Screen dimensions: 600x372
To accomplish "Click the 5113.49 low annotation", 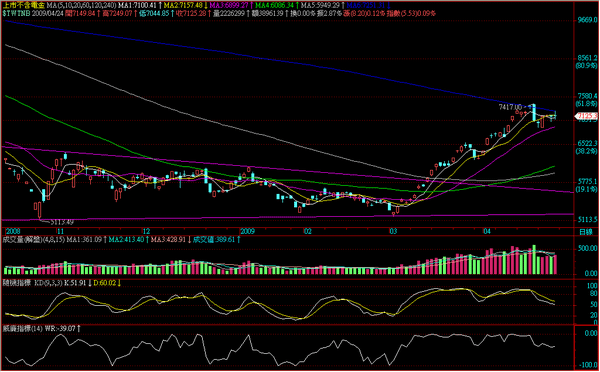I will [62, 222].
